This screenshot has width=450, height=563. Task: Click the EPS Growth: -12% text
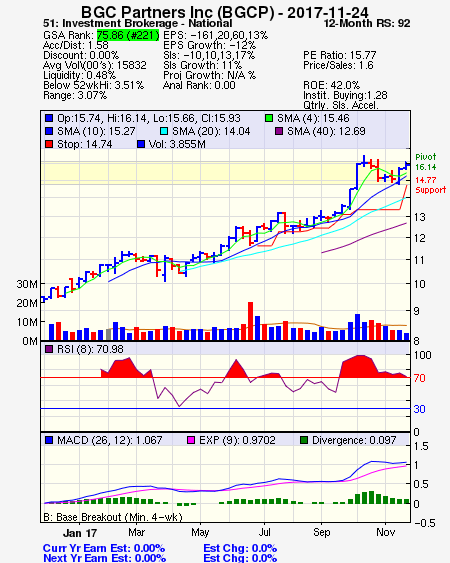(209, 45)
